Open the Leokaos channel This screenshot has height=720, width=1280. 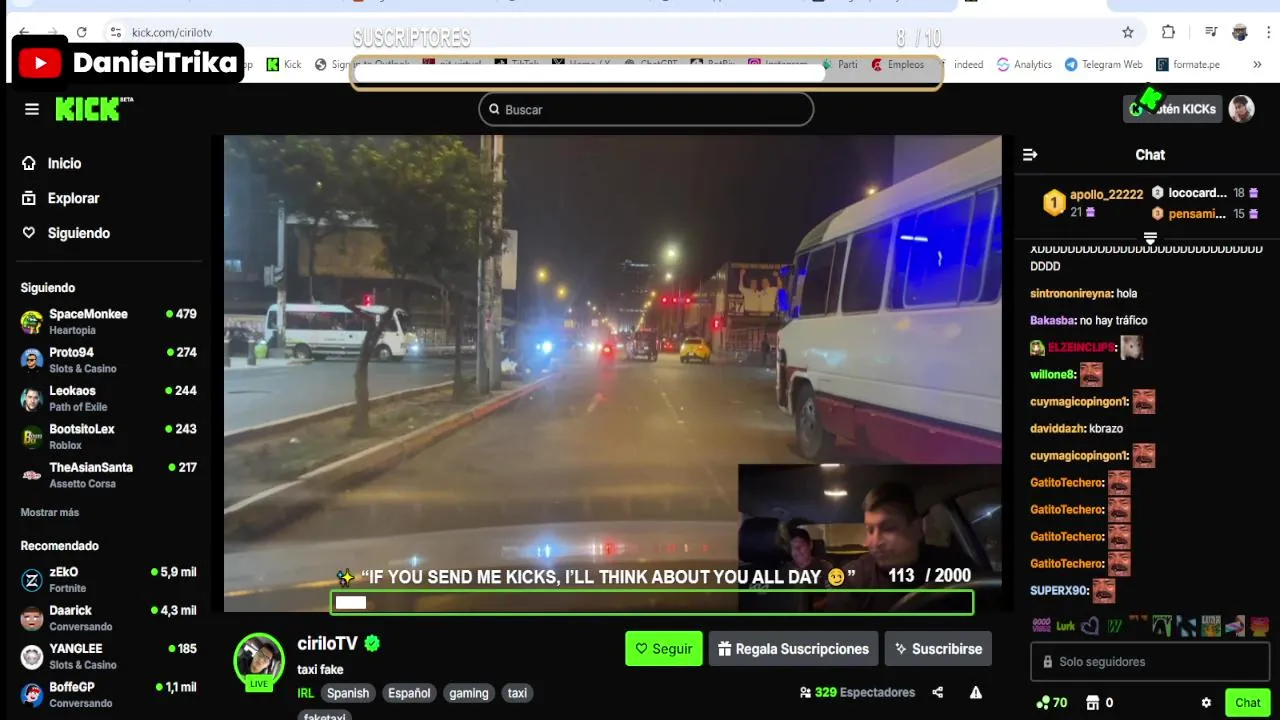[108, 398]
